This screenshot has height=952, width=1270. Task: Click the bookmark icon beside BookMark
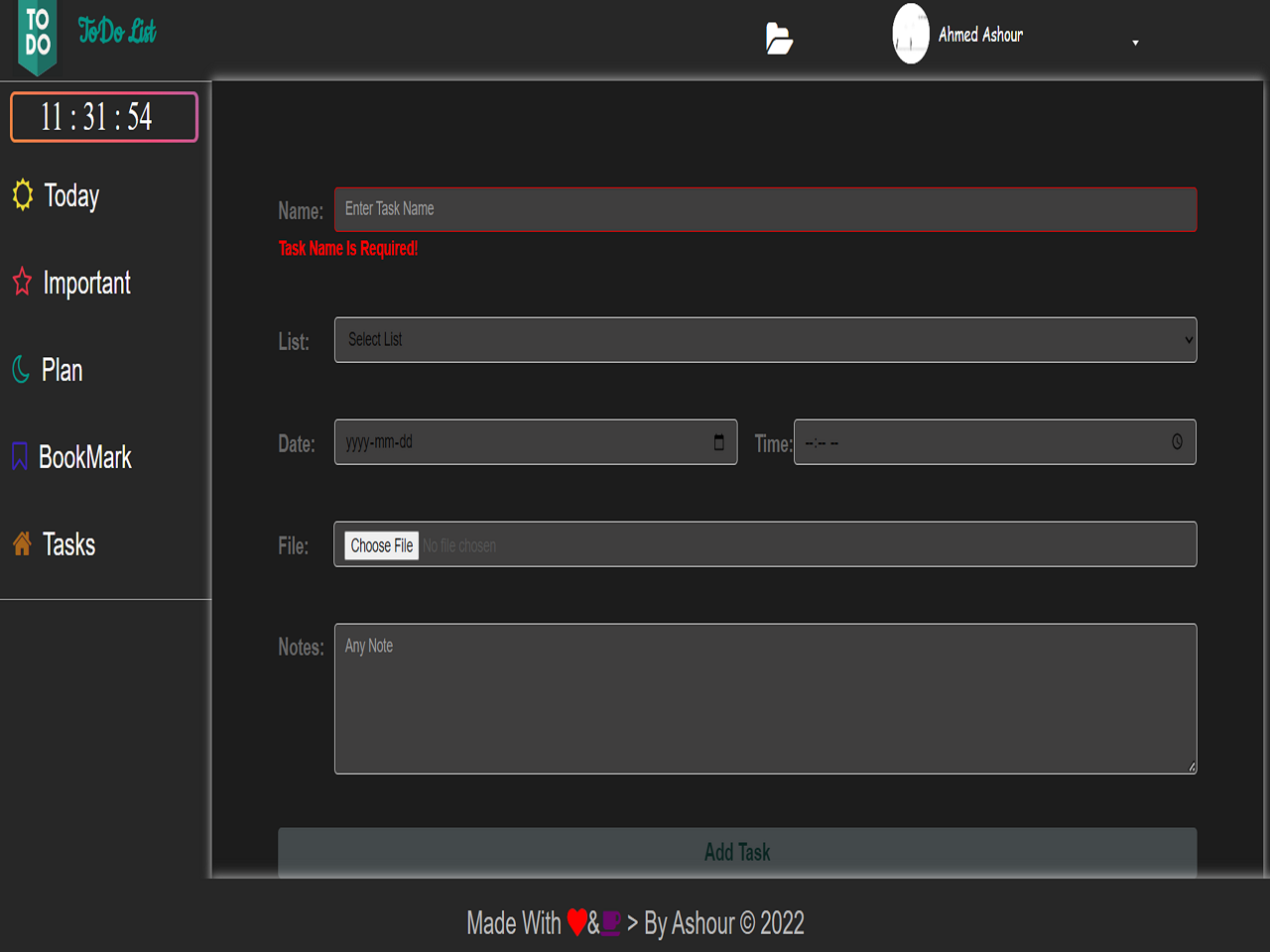20,456
